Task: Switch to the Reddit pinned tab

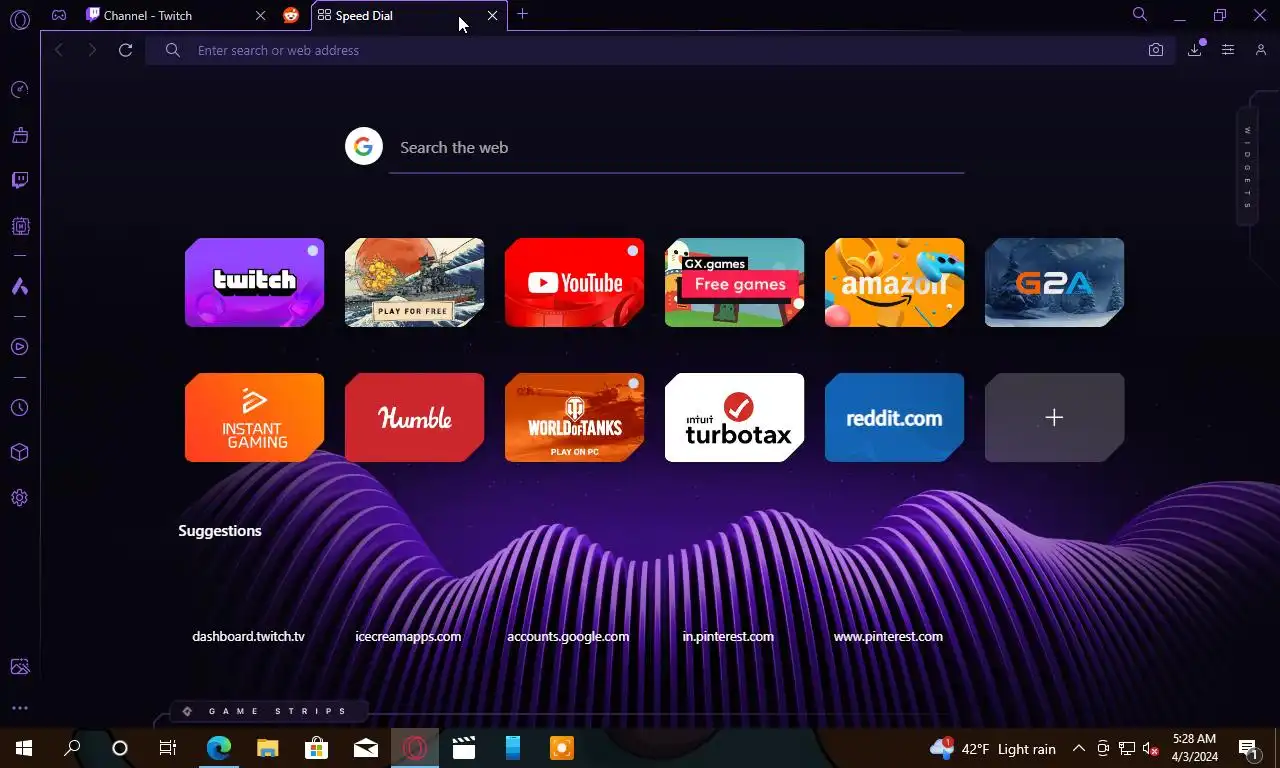Action: pos(291,15)
